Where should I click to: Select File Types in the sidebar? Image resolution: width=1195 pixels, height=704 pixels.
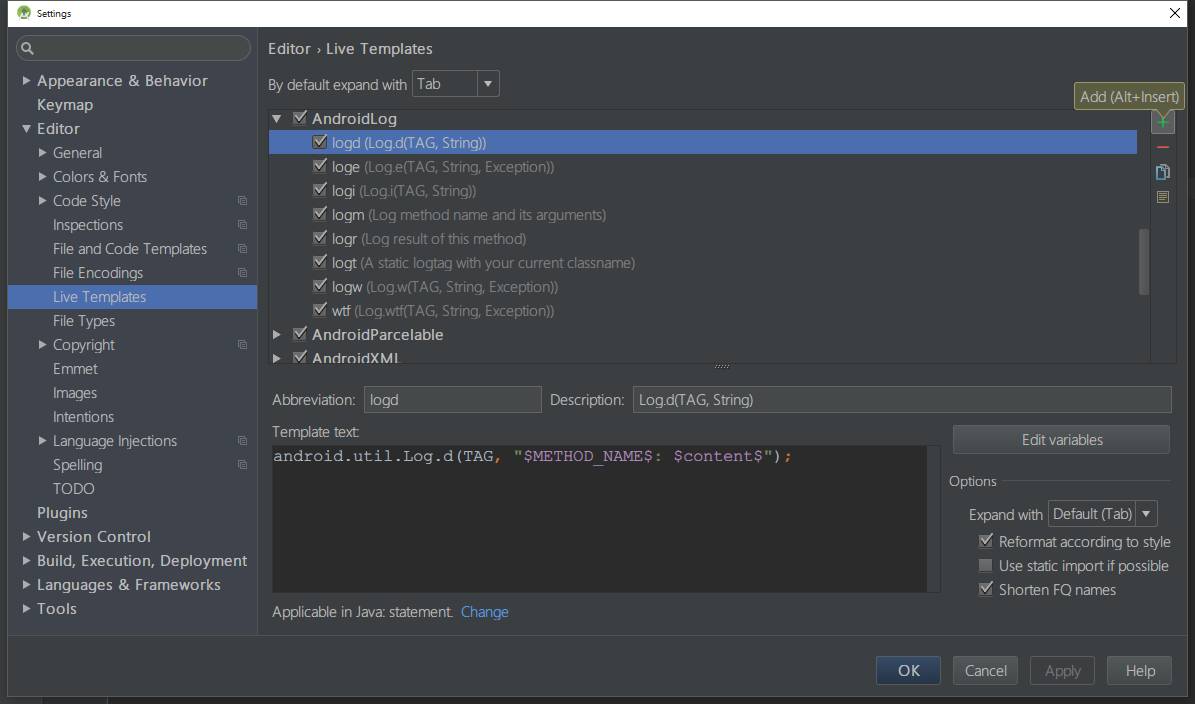tap(84, 321)
